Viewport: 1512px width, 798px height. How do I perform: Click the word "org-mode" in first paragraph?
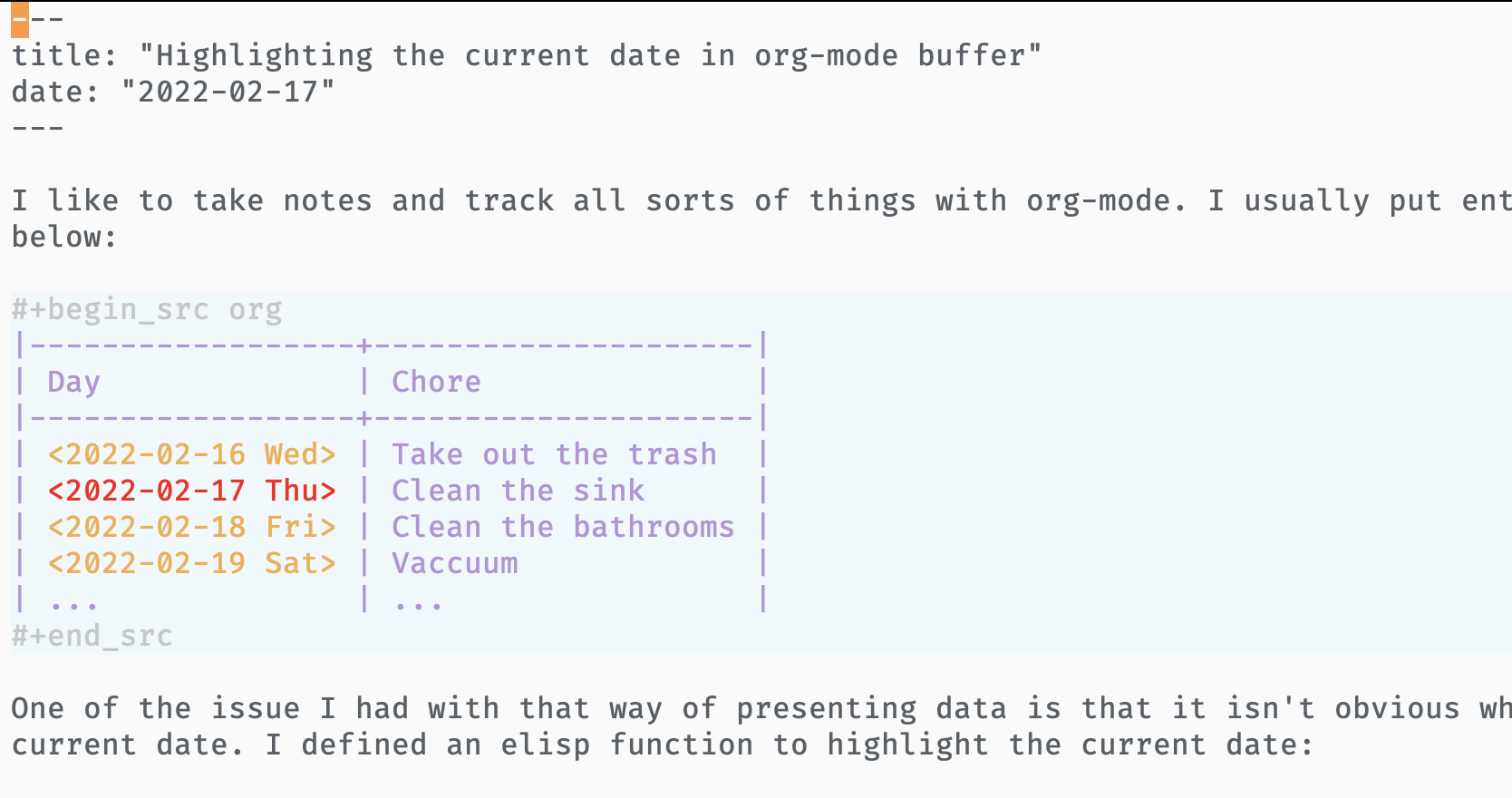click(1097, 200)
